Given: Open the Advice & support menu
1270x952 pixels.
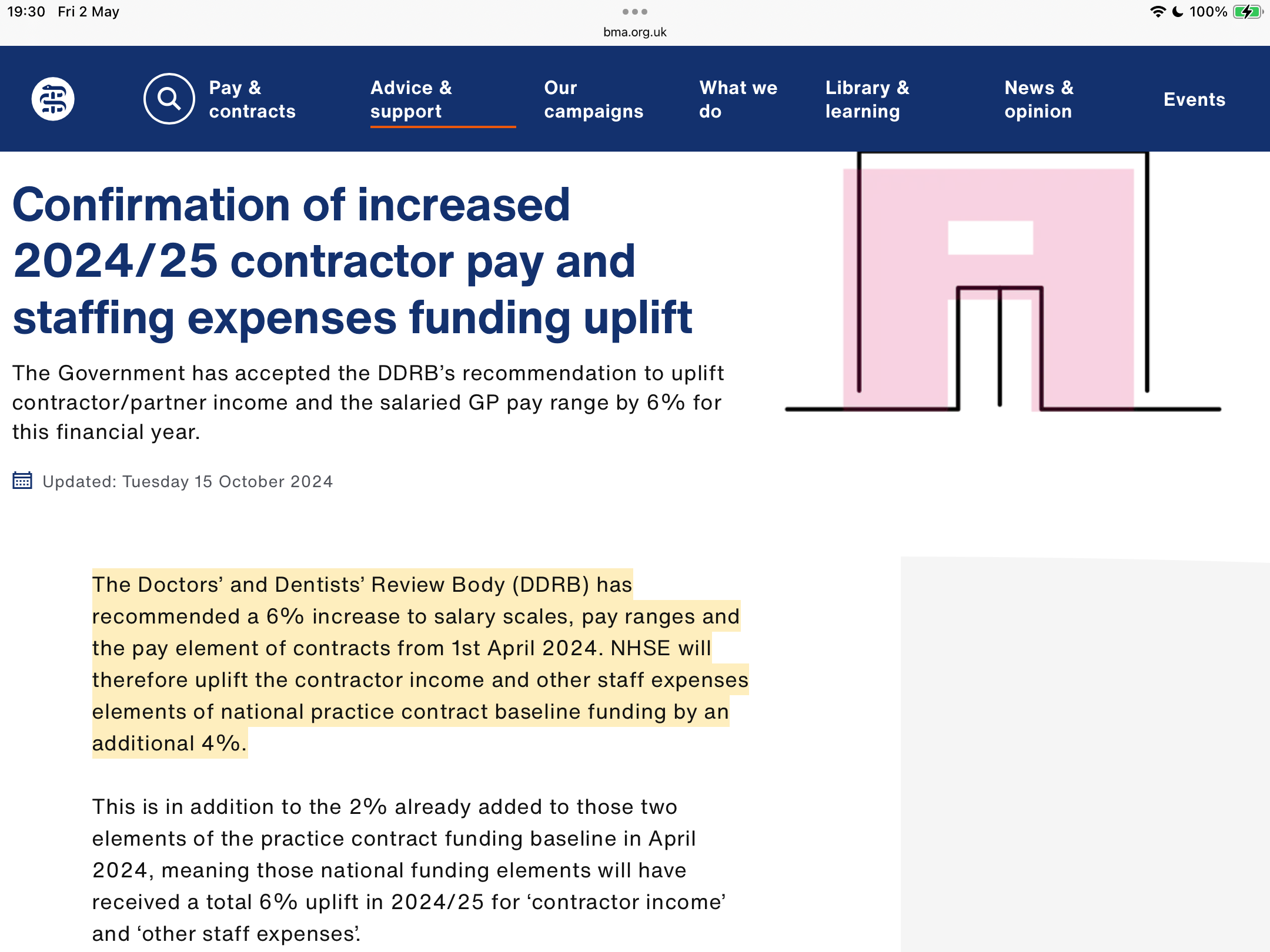Looking at the screenshot, I should [412, 99].
